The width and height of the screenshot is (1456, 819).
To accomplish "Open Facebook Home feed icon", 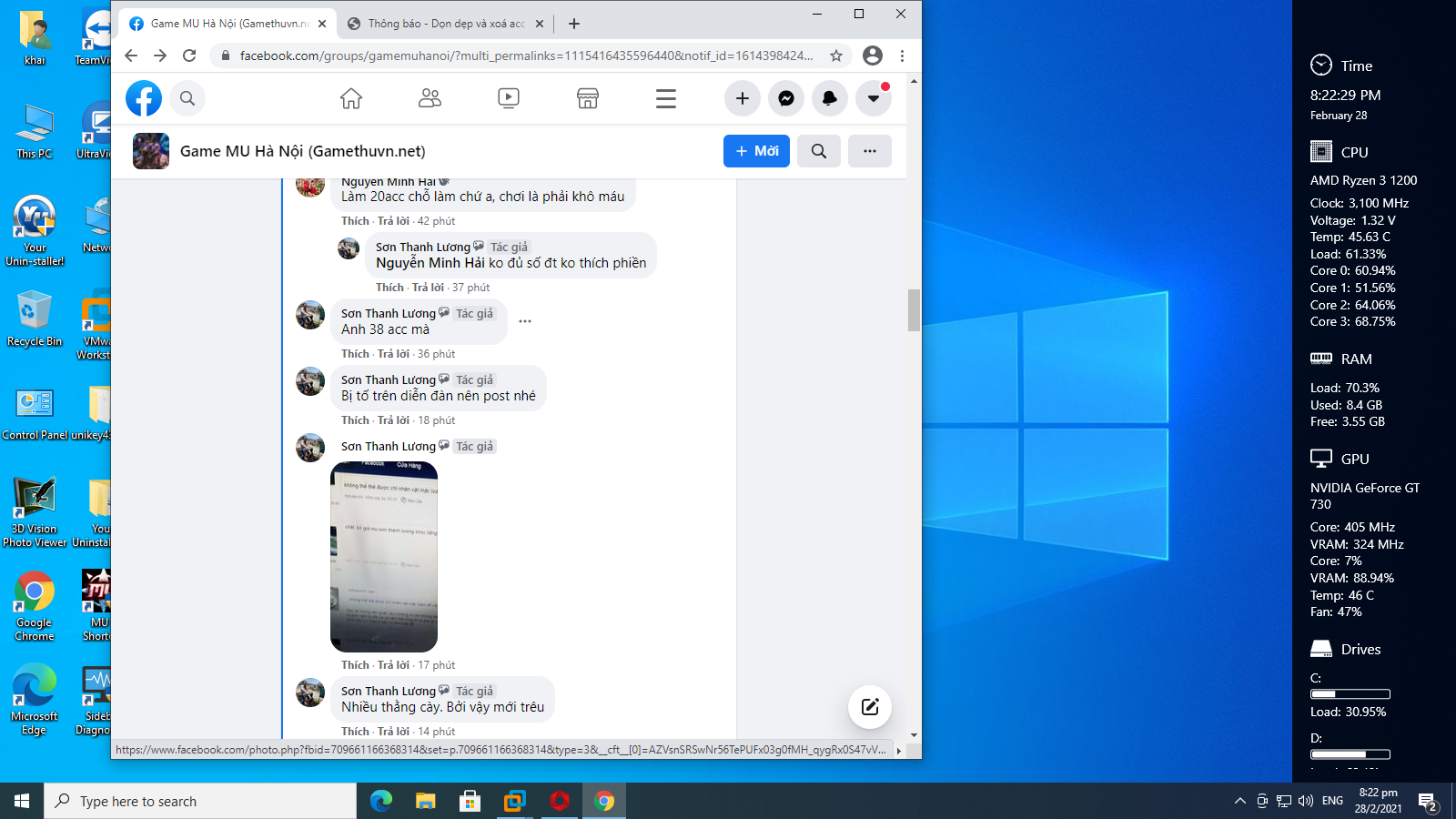I will click(351, 98).
